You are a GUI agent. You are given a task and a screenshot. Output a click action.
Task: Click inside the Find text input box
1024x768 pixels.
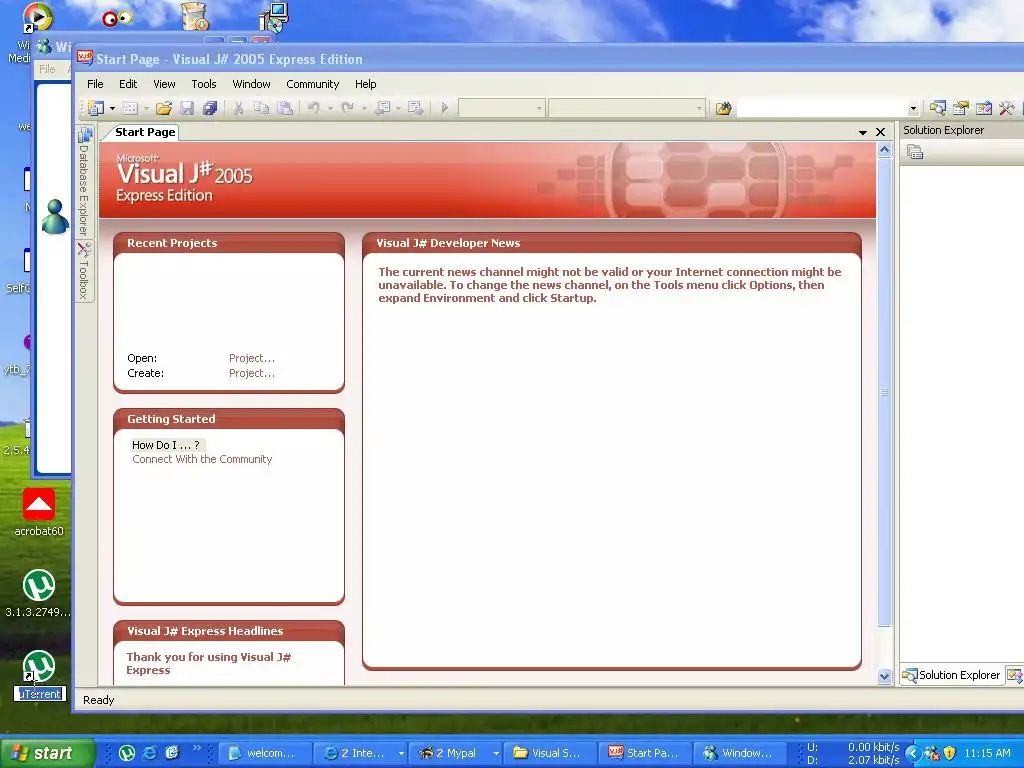[822, 108]
